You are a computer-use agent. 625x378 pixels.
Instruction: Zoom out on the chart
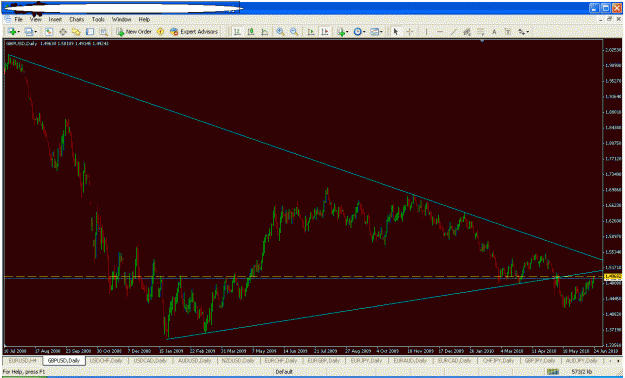tap(294, 32)
